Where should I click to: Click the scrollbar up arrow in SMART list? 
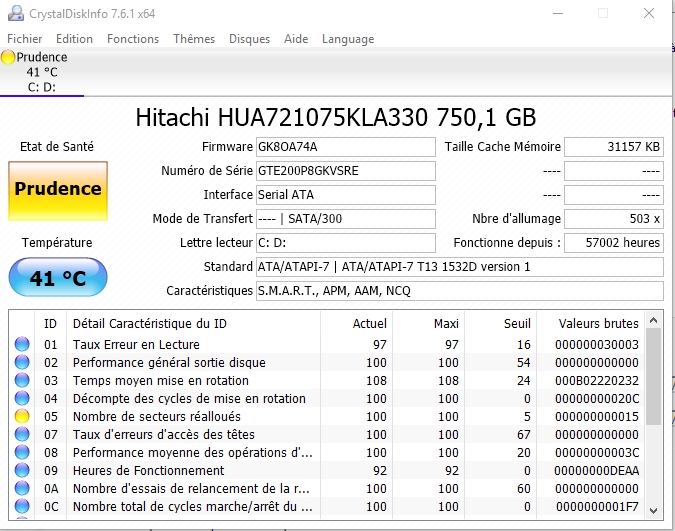pos(653,320)
